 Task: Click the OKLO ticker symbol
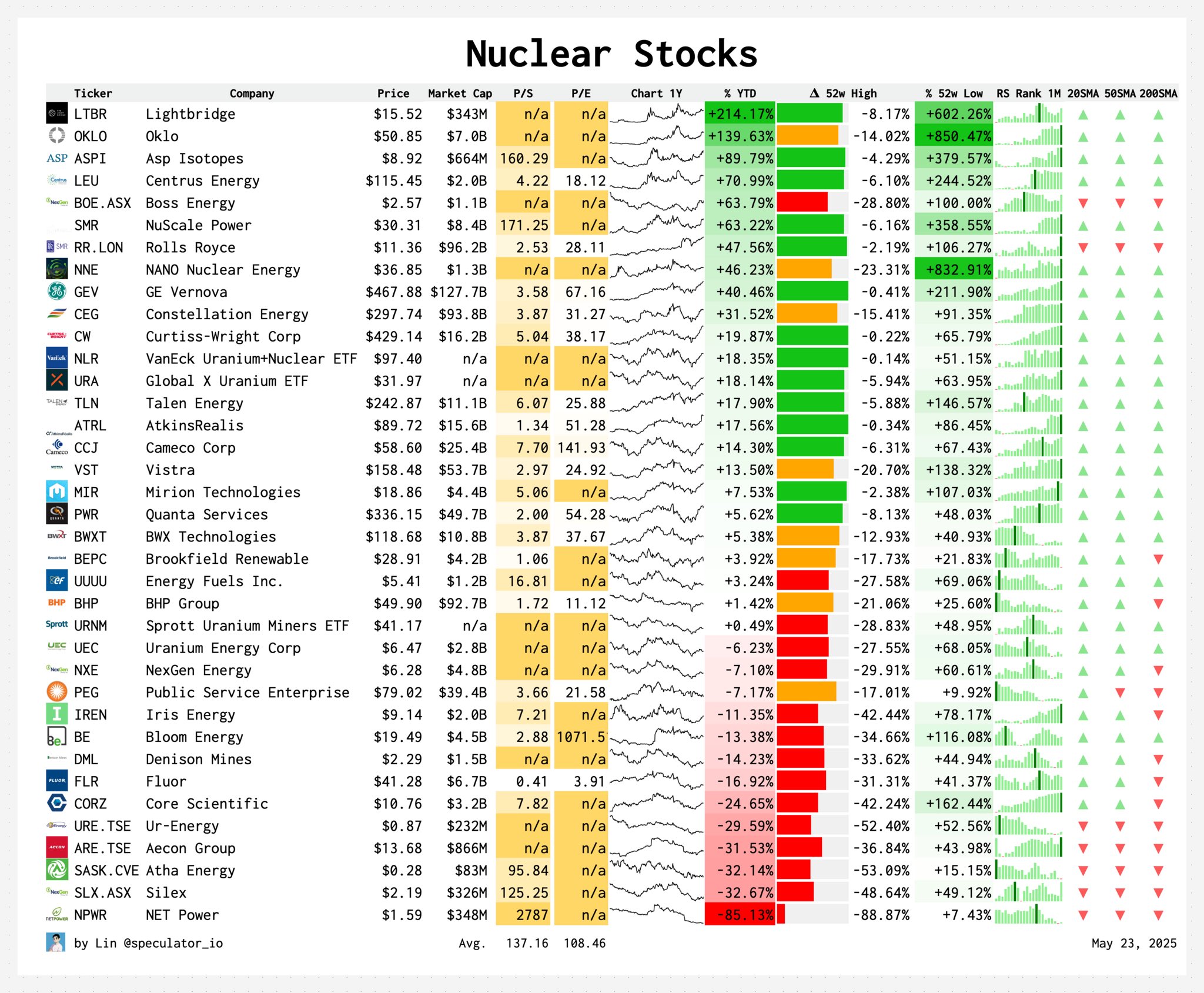[x=91, y=136]
